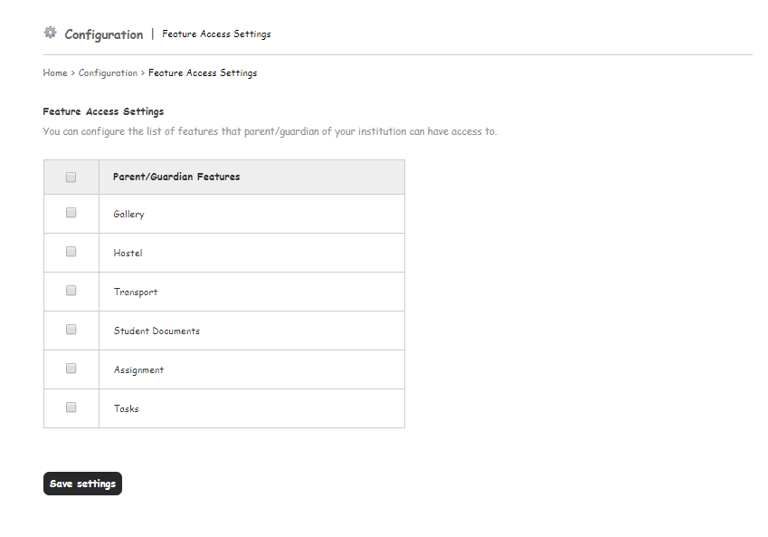Click the Tasks row label
The width and height of the screenshot is (768, 537).
coord(127,409)
